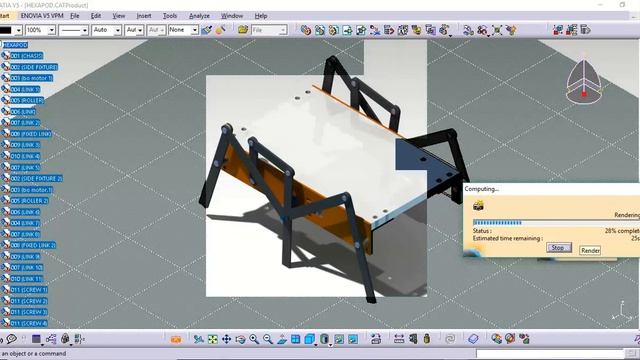Click the Fit All In icon
The width and height of the screenshot is (640, 360).
[x=213, y=339]
